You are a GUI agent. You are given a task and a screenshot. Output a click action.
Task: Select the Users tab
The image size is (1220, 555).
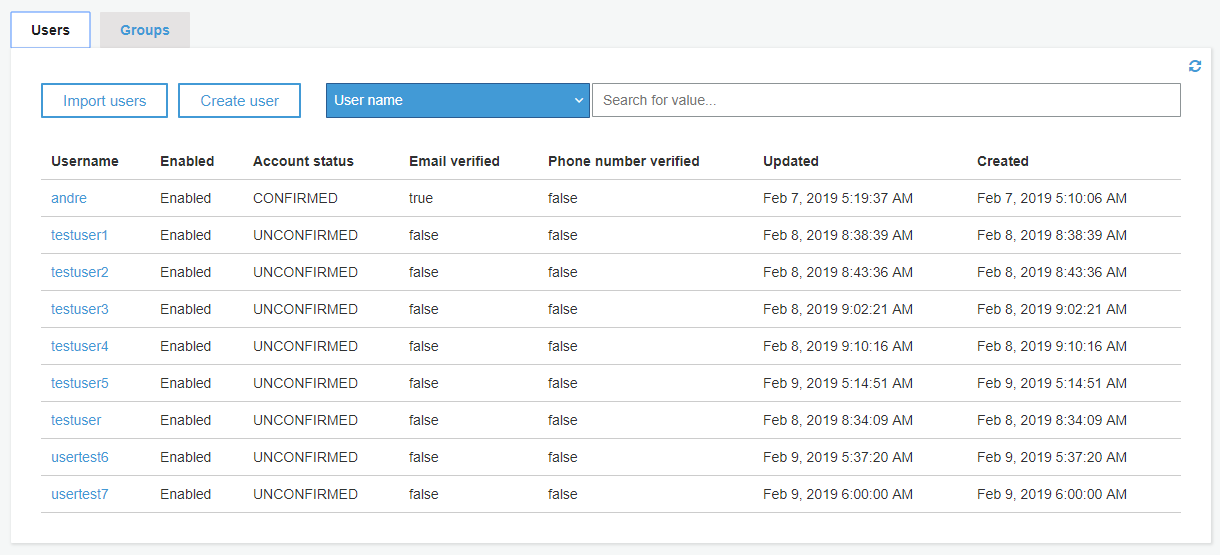[x=50, y=30]
